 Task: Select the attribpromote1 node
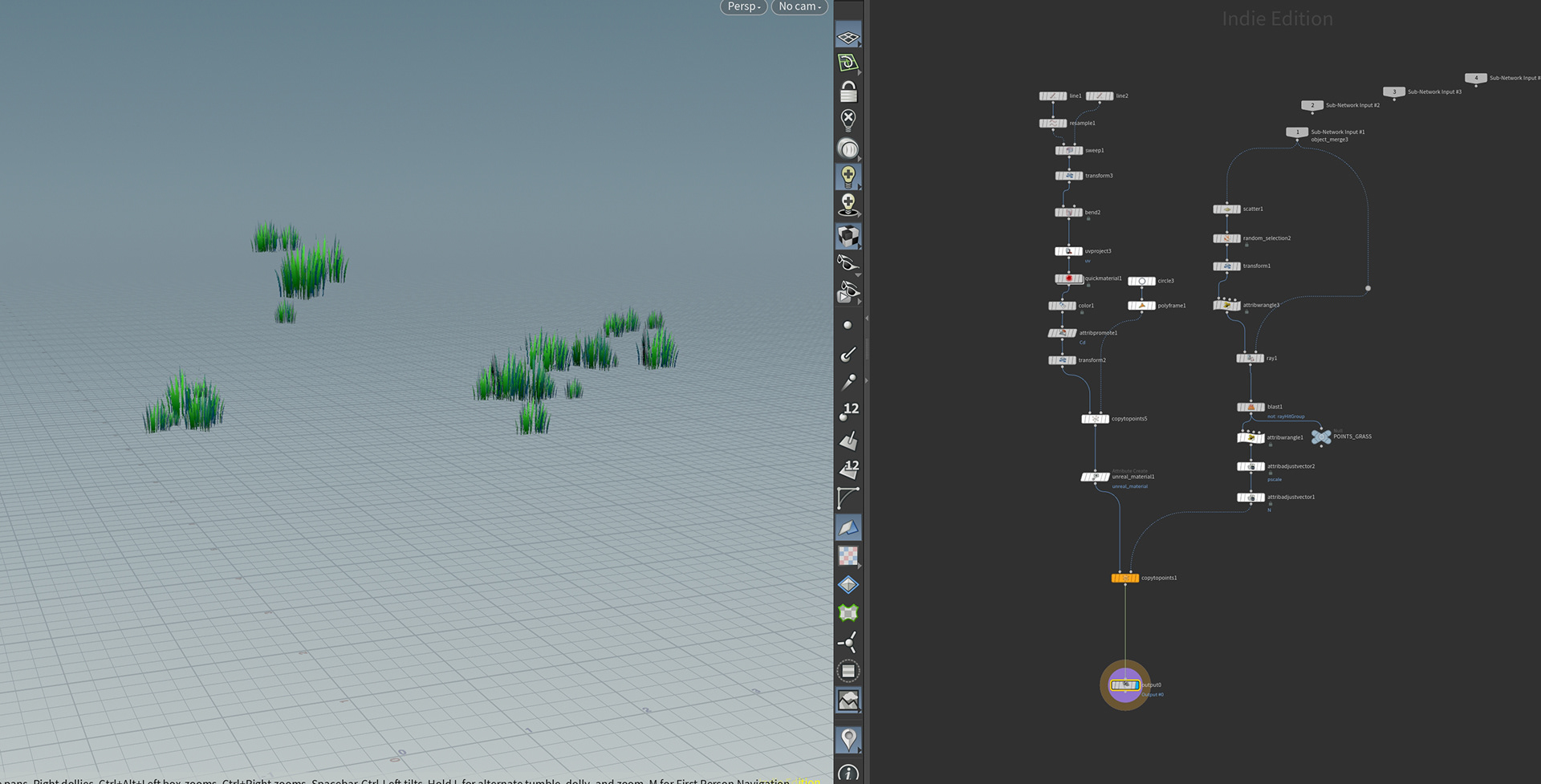tap(1062, 333)
